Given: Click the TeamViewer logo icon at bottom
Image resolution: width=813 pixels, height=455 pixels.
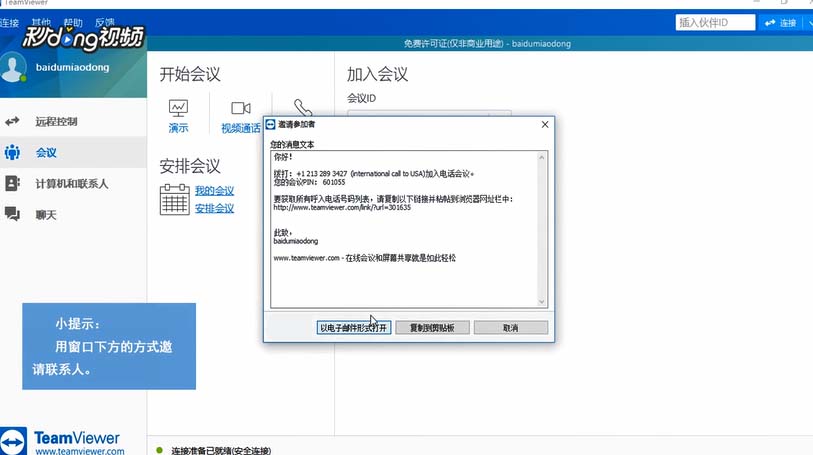Looking at the screenshot, I should pyautogui.click(x=13, y=442).
